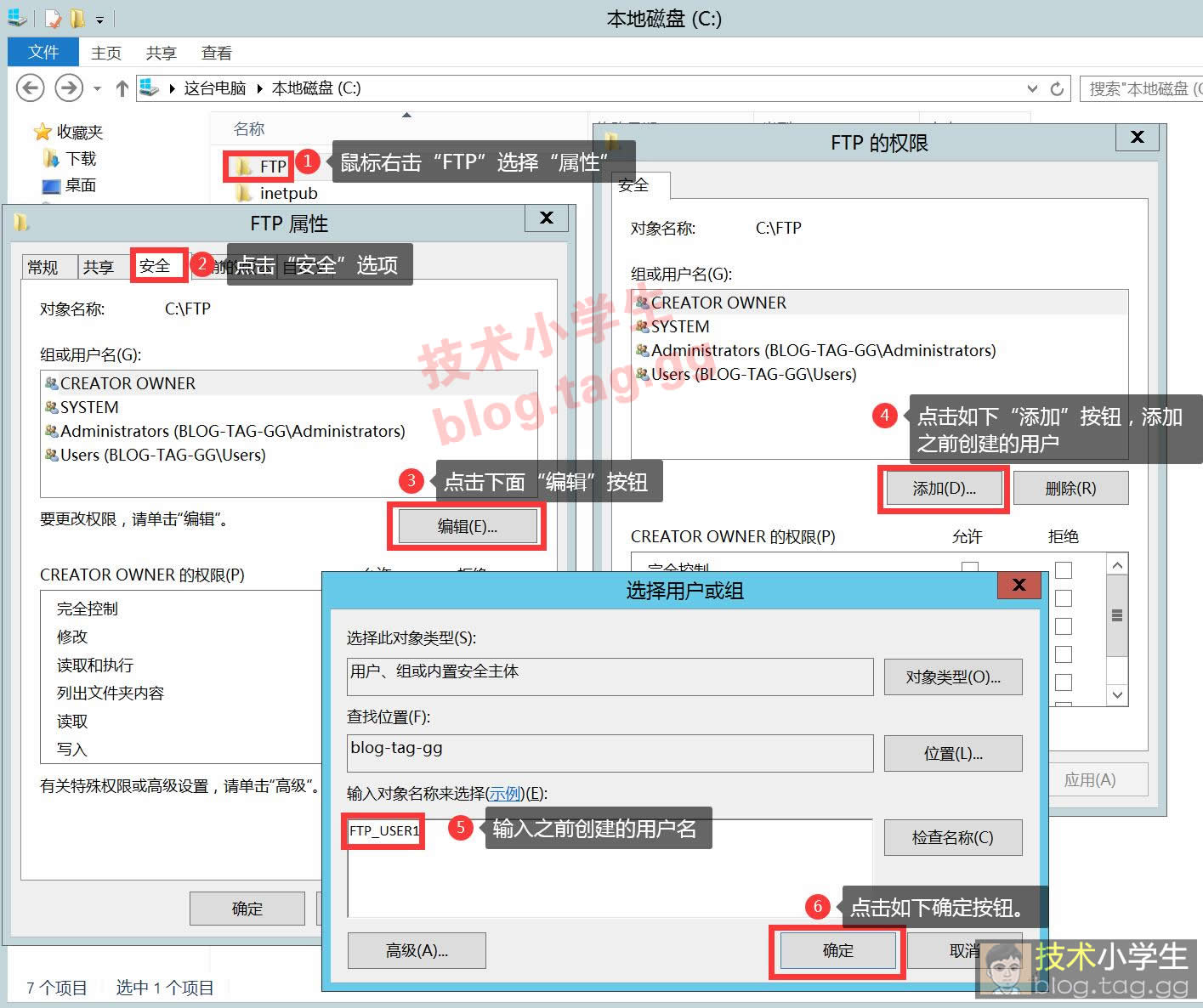
Task: Open the quick access toolbar dropdown
Action: point(100,19)
